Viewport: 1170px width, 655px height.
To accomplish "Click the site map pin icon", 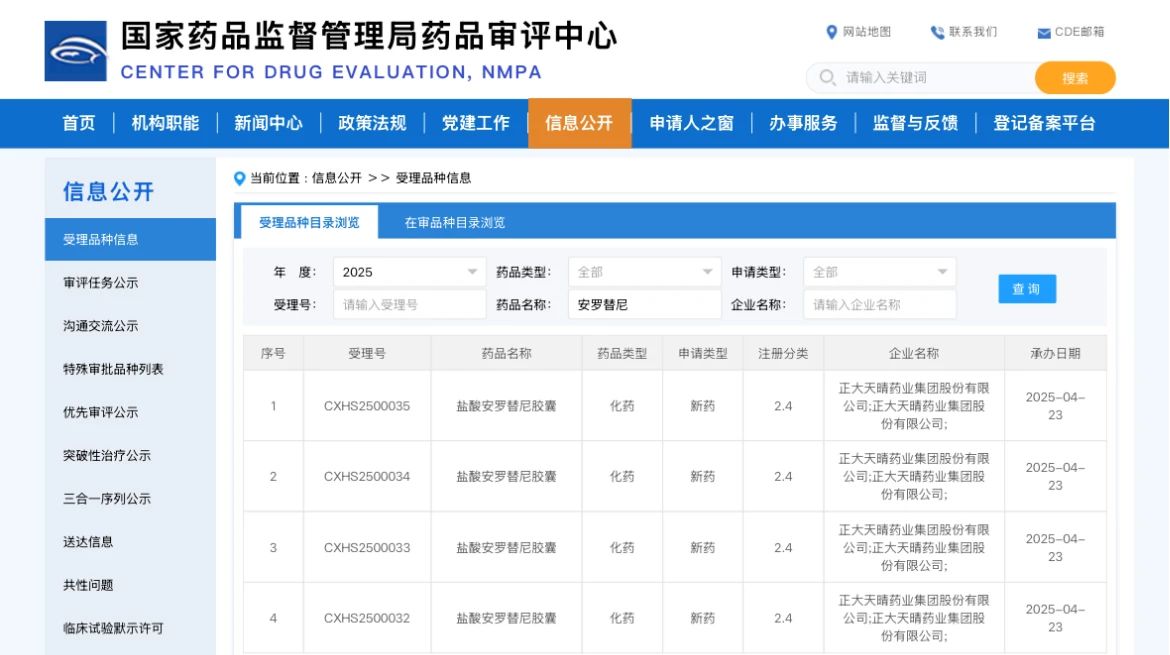I will click(x=832, y=32).
